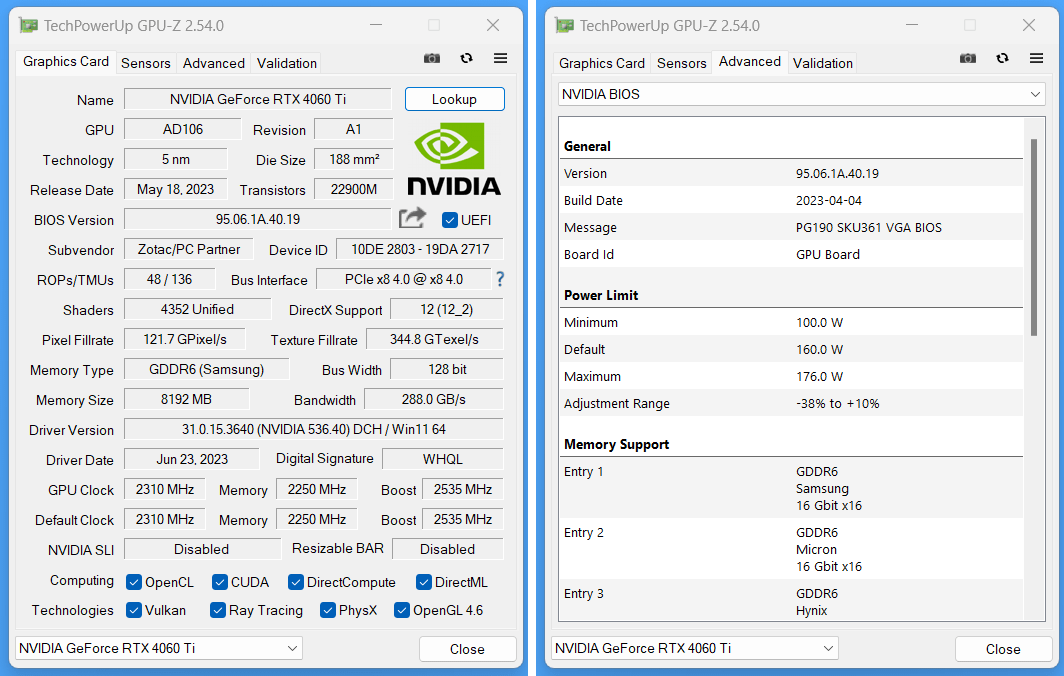Click the BIOS share/export arrow icon

coord(412,218)
